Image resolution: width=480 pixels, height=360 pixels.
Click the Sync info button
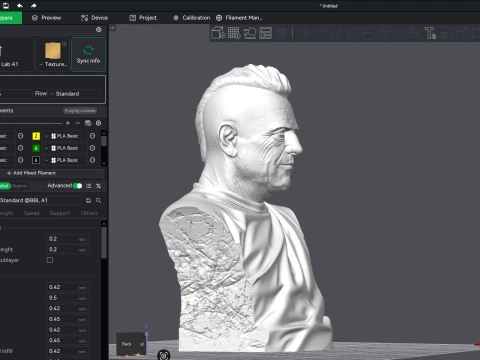coord(88,54)
